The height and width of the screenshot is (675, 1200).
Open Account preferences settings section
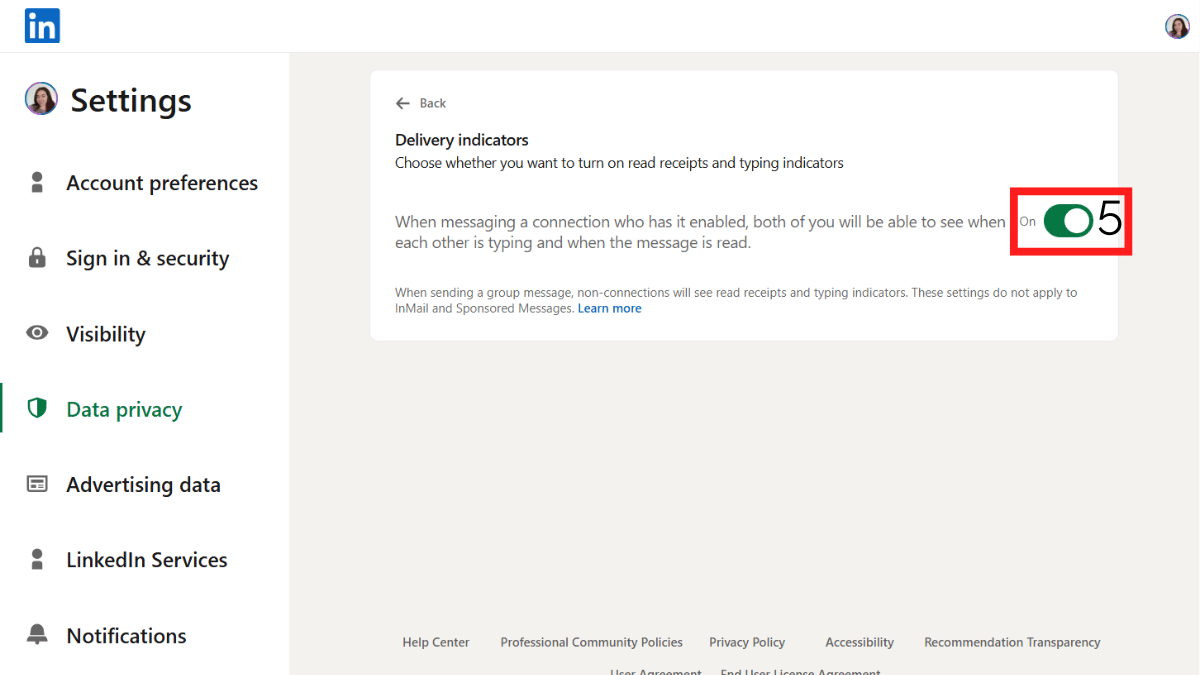pos(162,183)
